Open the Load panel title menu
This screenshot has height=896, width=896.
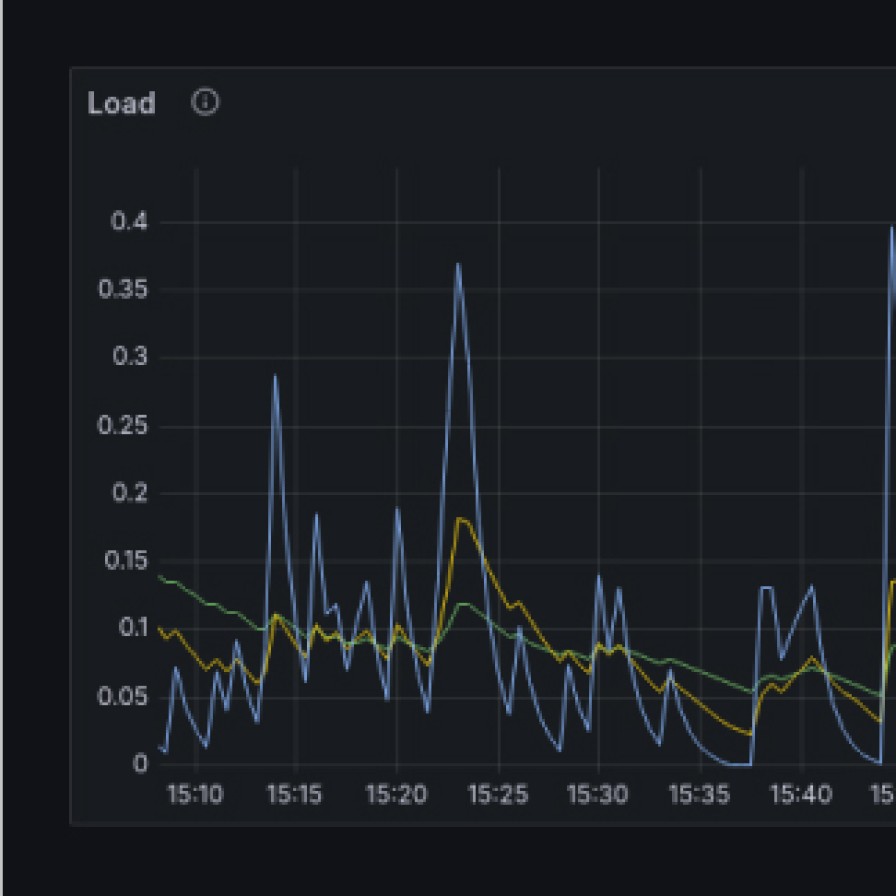click(121, 103)
